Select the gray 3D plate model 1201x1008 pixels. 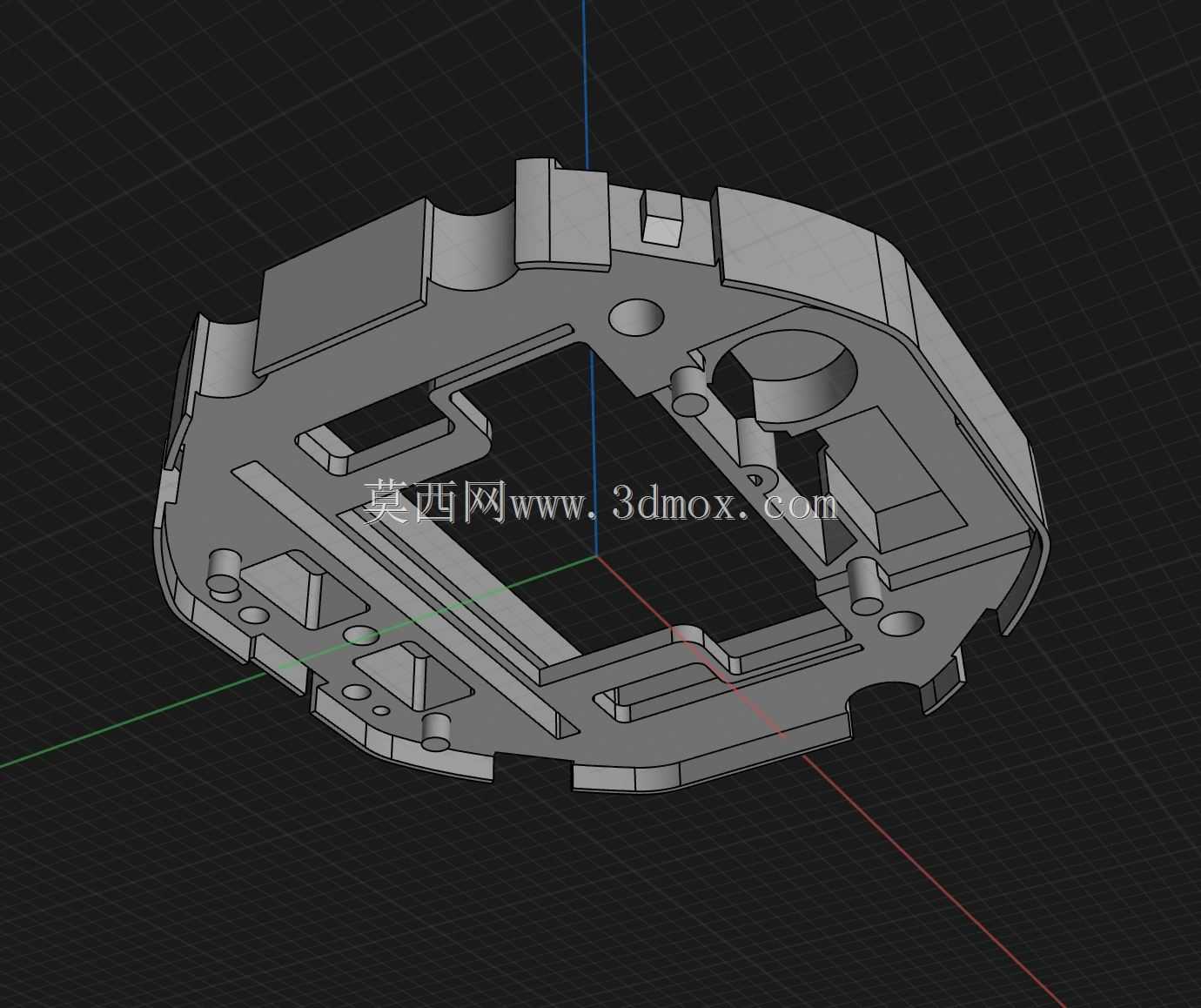(600, 474)
